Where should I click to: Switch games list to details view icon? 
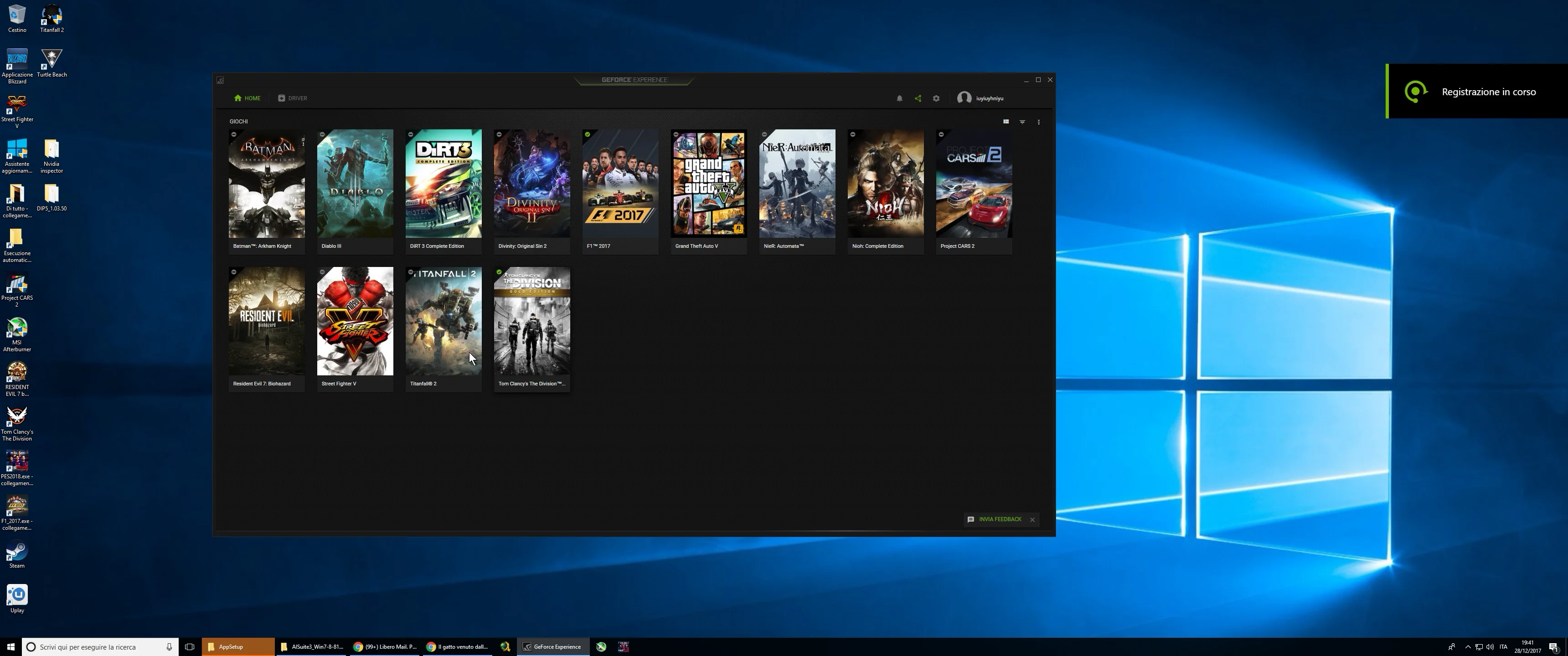(1006, 122)
